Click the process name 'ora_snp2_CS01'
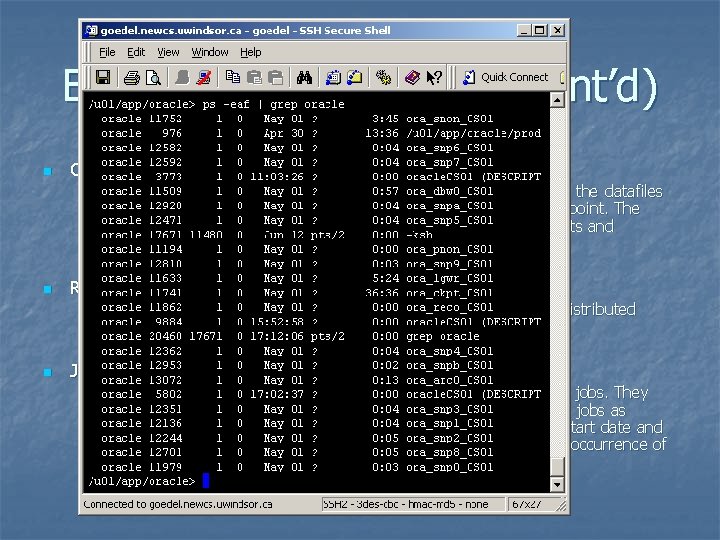The width and height of the screenshot is (720, 540). pos(450,438)
